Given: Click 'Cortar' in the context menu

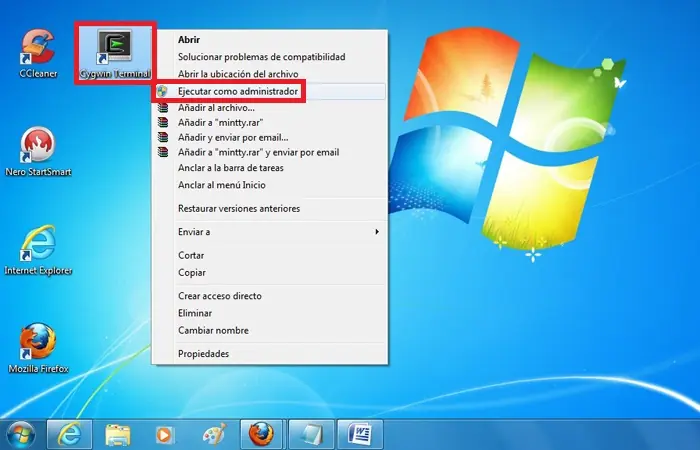Looking at the screenshot, I should pos(270,255).
